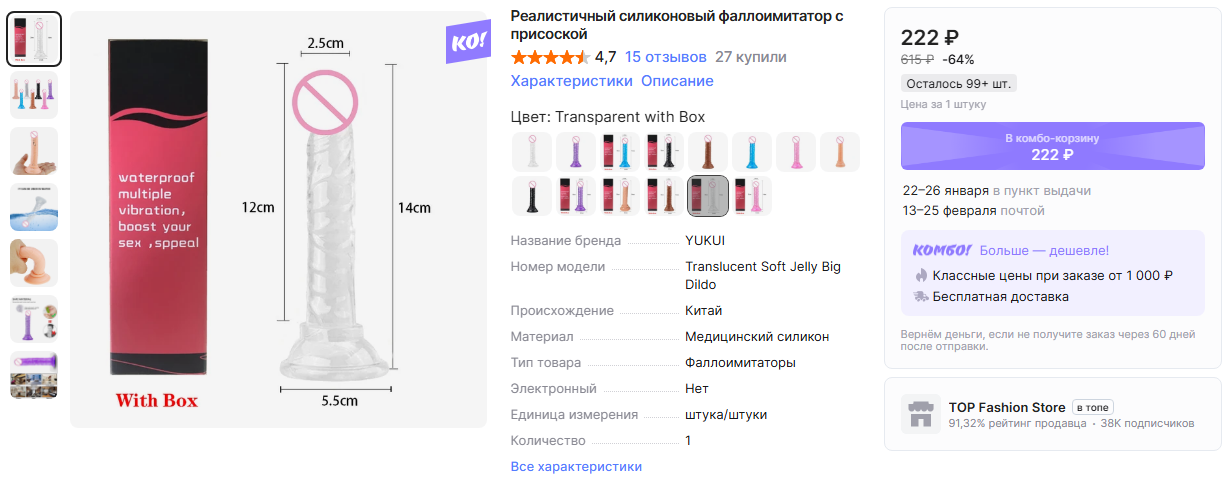
Task: Click the «в топе» seller badge
Action: [1093, 407]
